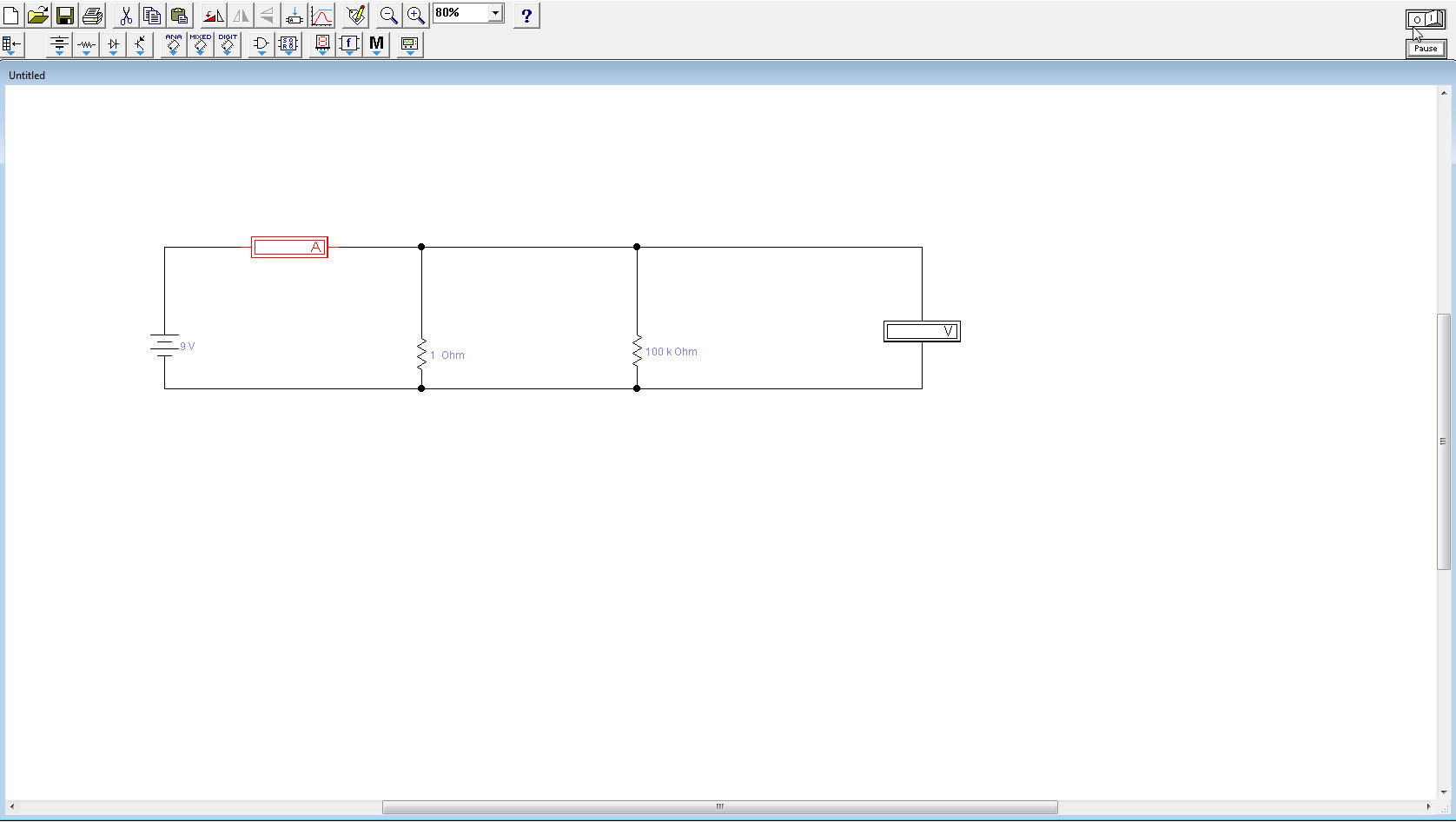Print the circuit schematic
This screenshot has height=822, width=1456.
[92, 16]
